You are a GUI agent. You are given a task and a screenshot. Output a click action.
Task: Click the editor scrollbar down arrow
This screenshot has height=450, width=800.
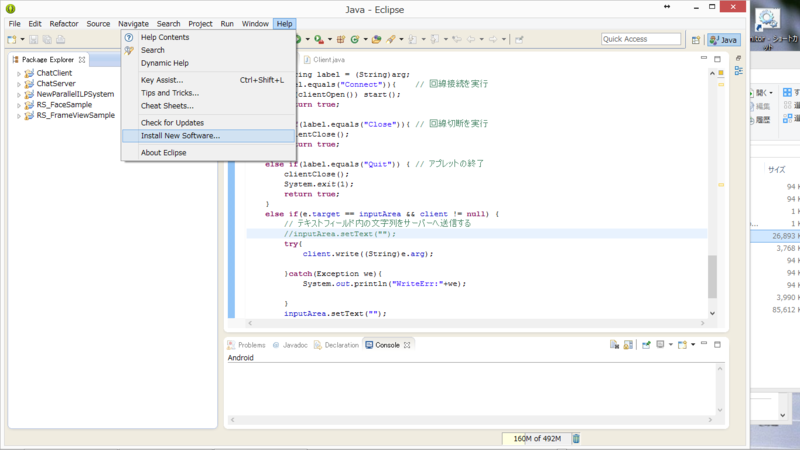(x=712, y=313)
